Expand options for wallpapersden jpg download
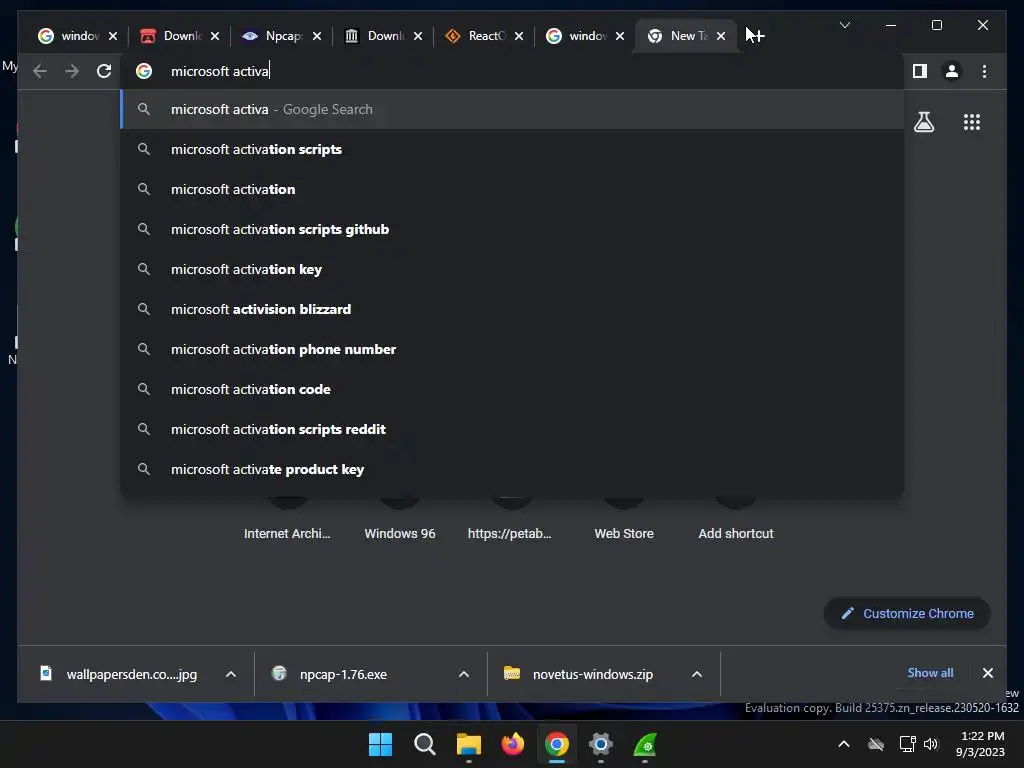This screenshot has width=1024, height=768. click(x=231, y=674)
